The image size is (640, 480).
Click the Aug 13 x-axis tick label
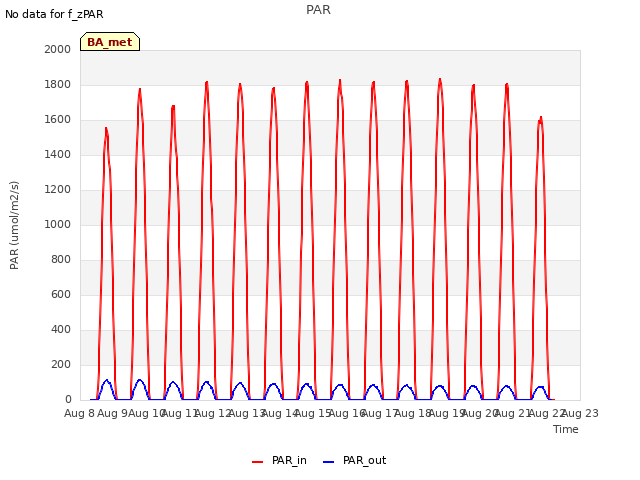click(247, 413)
